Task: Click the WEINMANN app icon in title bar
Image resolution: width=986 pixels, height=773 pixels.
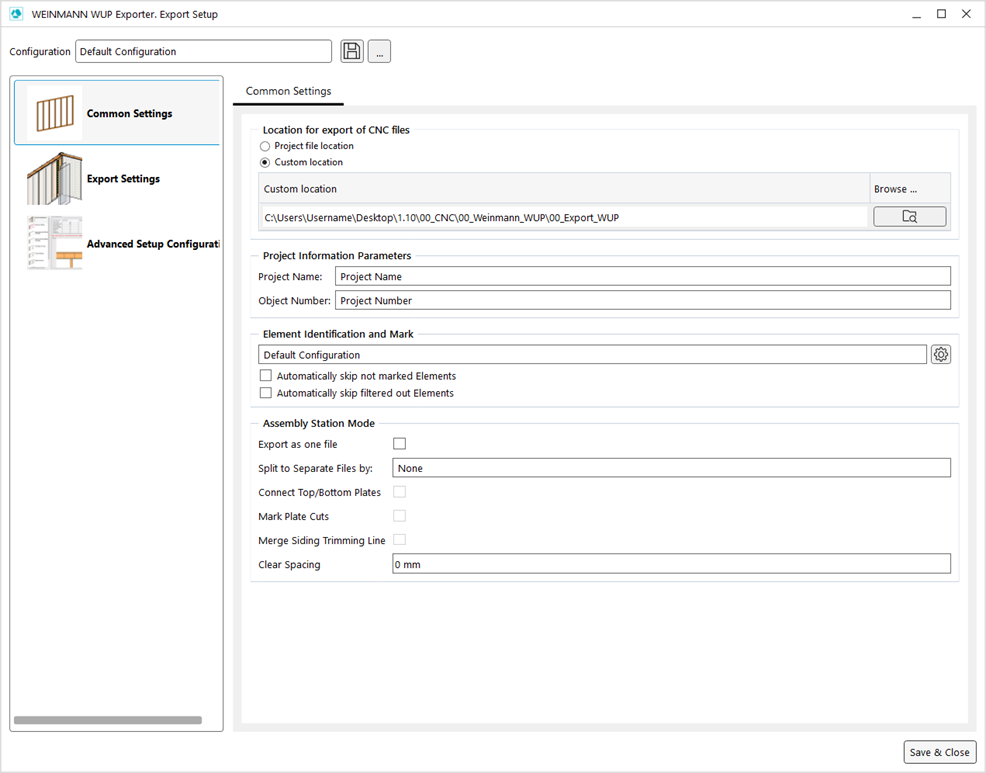Action: coord(16,14)
